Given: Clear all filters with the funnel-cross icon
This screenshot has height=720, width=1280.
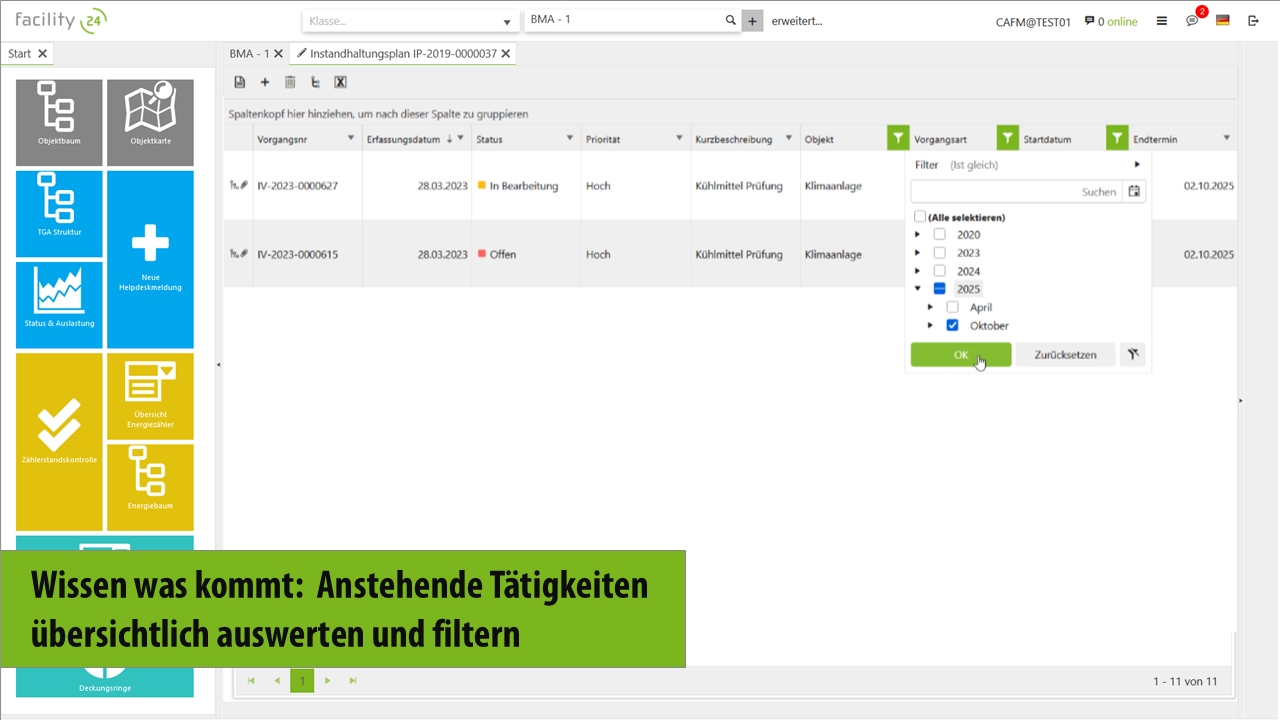Looking at the screenshot, I should 1133,354.
